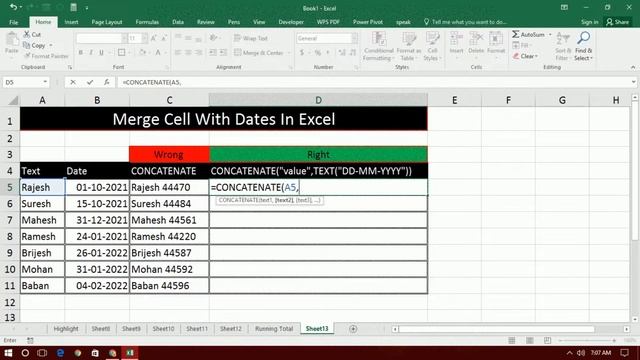Image resolution: width=640 pixels, height=360 pixels.
Task: Toggle Bold formatting
Action: [x=81, y=52]
